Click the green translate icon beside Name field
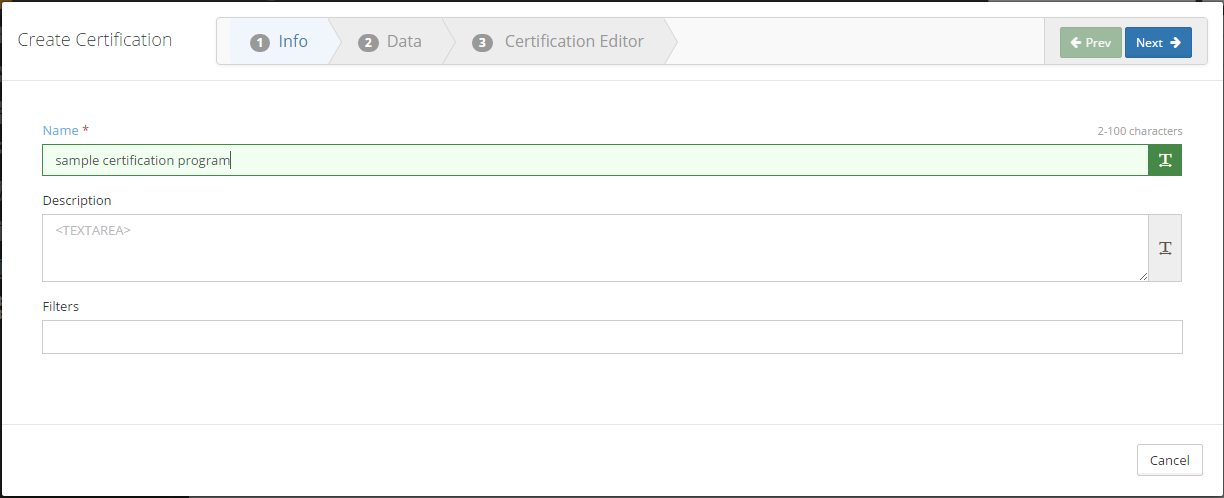This screenshot has width=1224, height=498. (1165, 160)
